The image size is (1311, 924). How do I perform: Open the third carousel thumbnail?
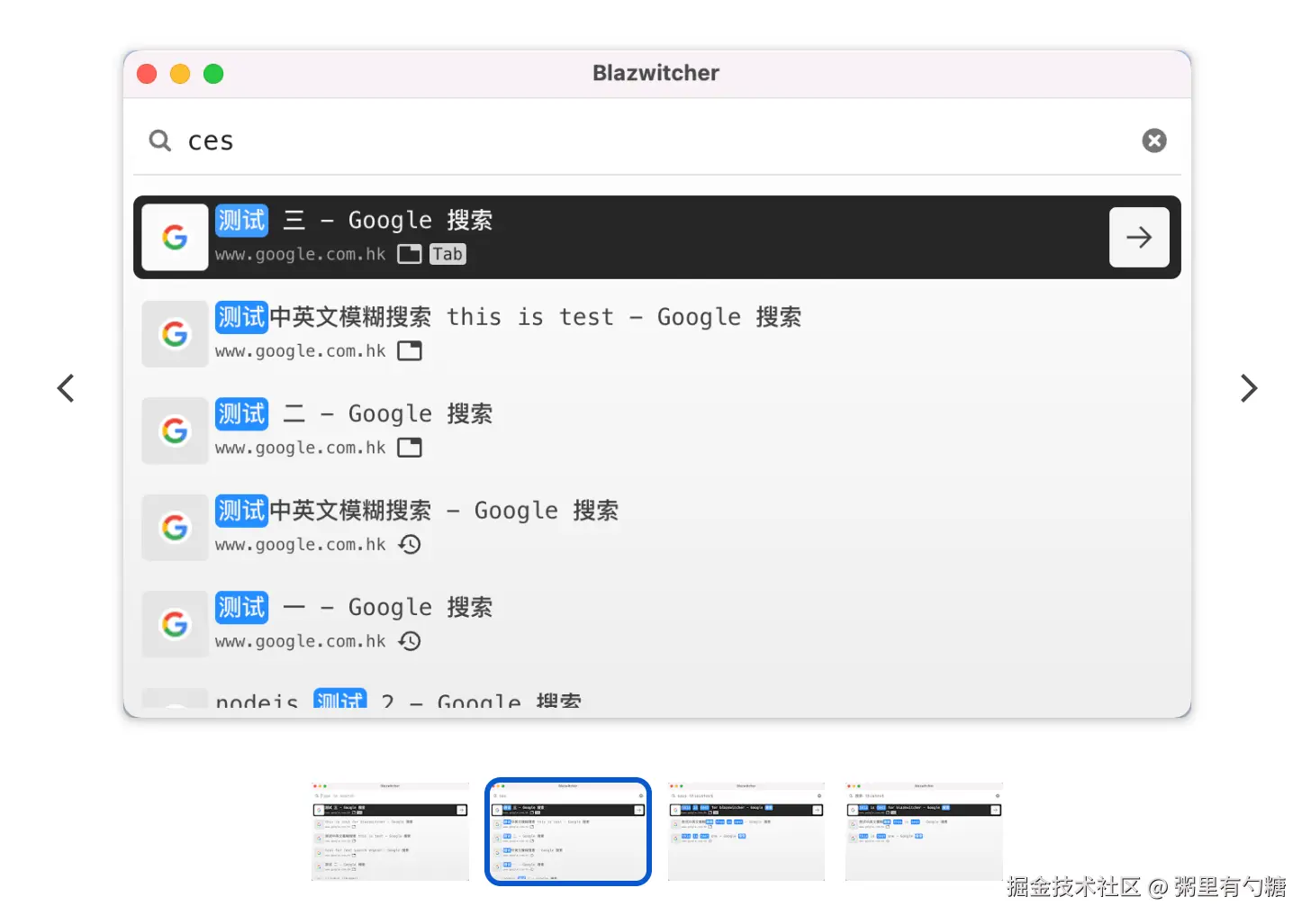point(746,831)
